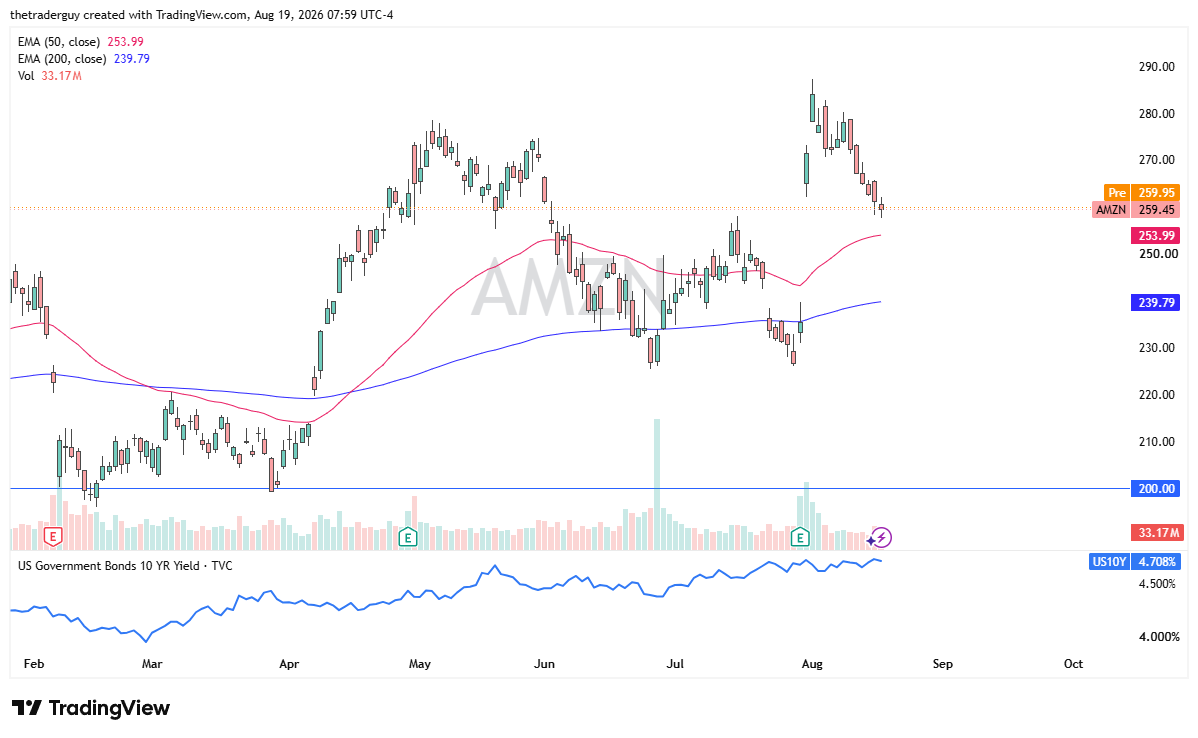This screenshot has width=1198, height=738.
Task: Click the 220.00 price axis value
Action: [1157, 395]
